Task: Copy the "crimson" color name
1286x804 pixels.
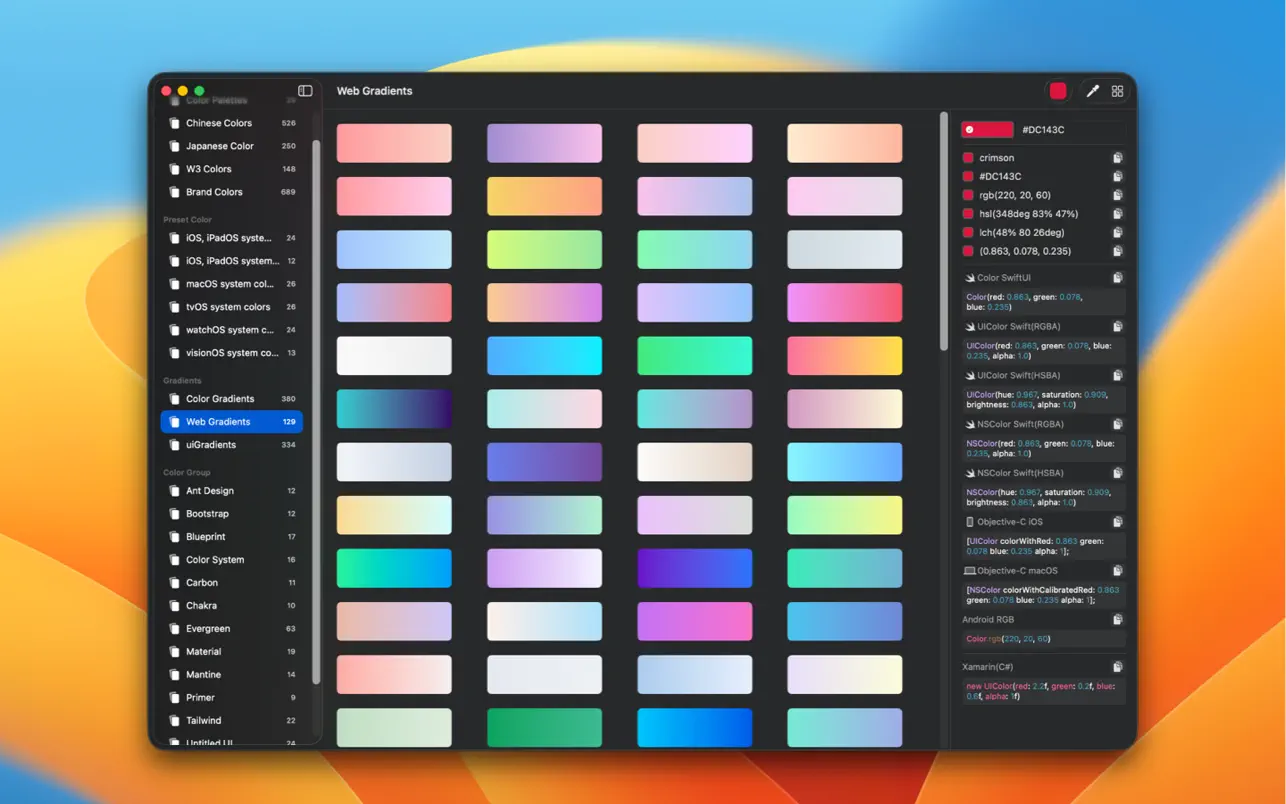Action: point(1117,157)
